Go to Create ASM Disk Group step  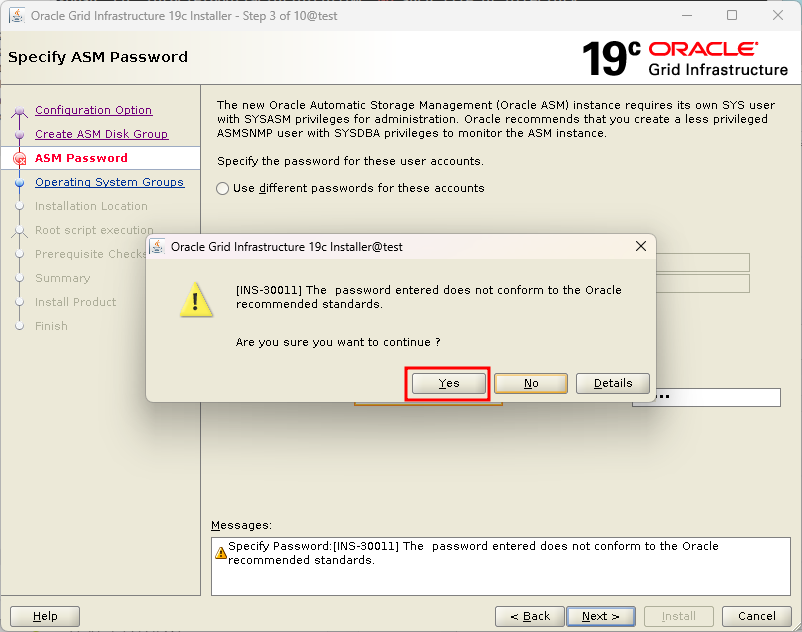tap(101, 134)
